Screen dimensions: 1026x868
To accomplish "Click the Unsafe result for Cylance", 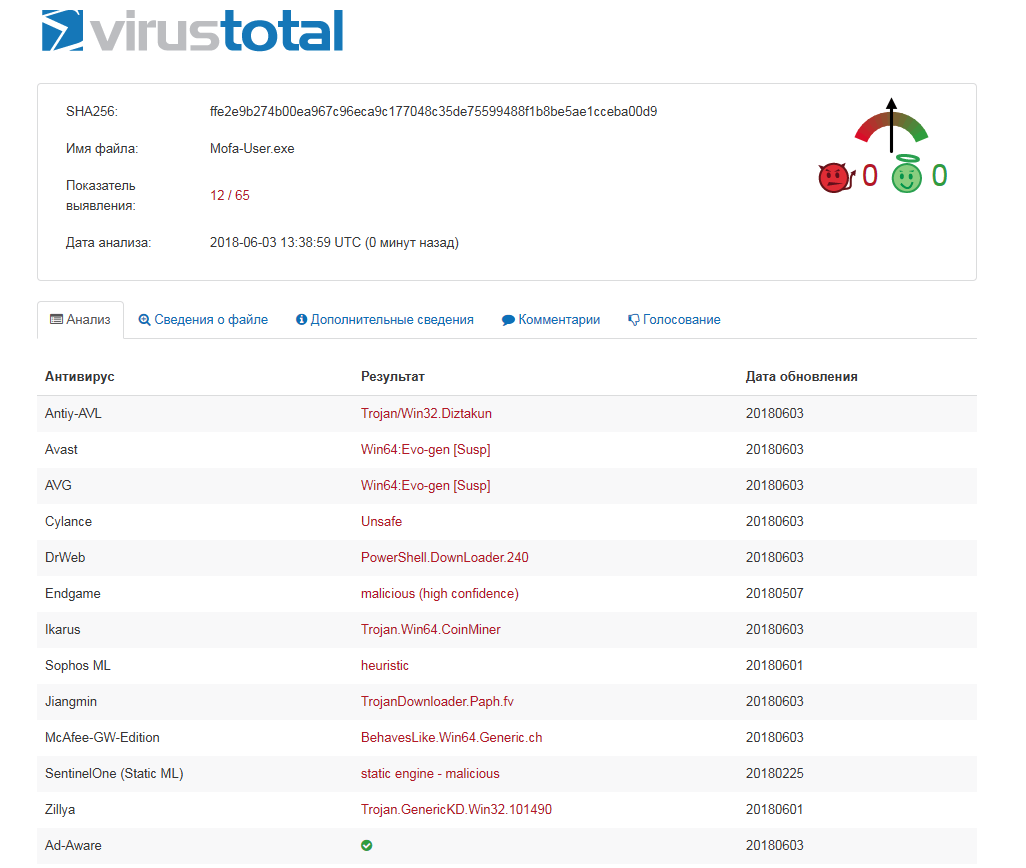I will 381,521.
